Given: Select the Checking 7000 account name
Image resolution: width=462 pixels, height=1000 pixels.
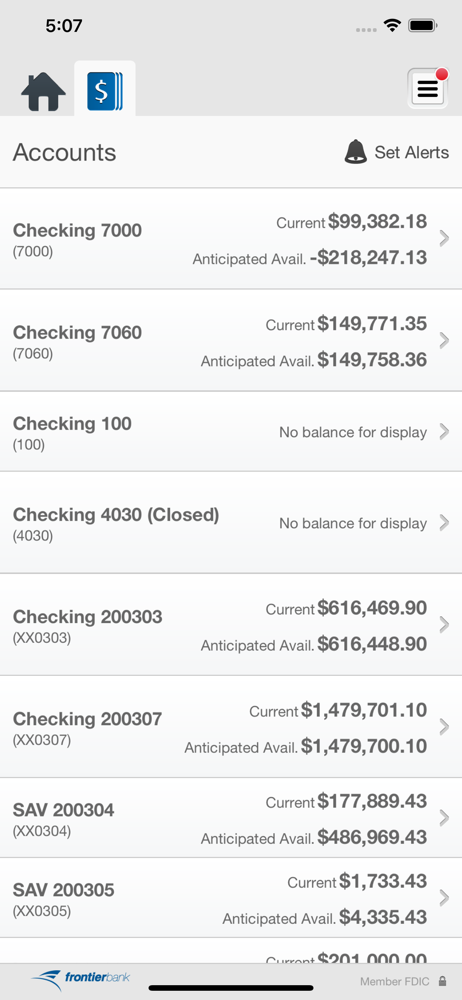Looking at the screenshot, I should point(77,230).
